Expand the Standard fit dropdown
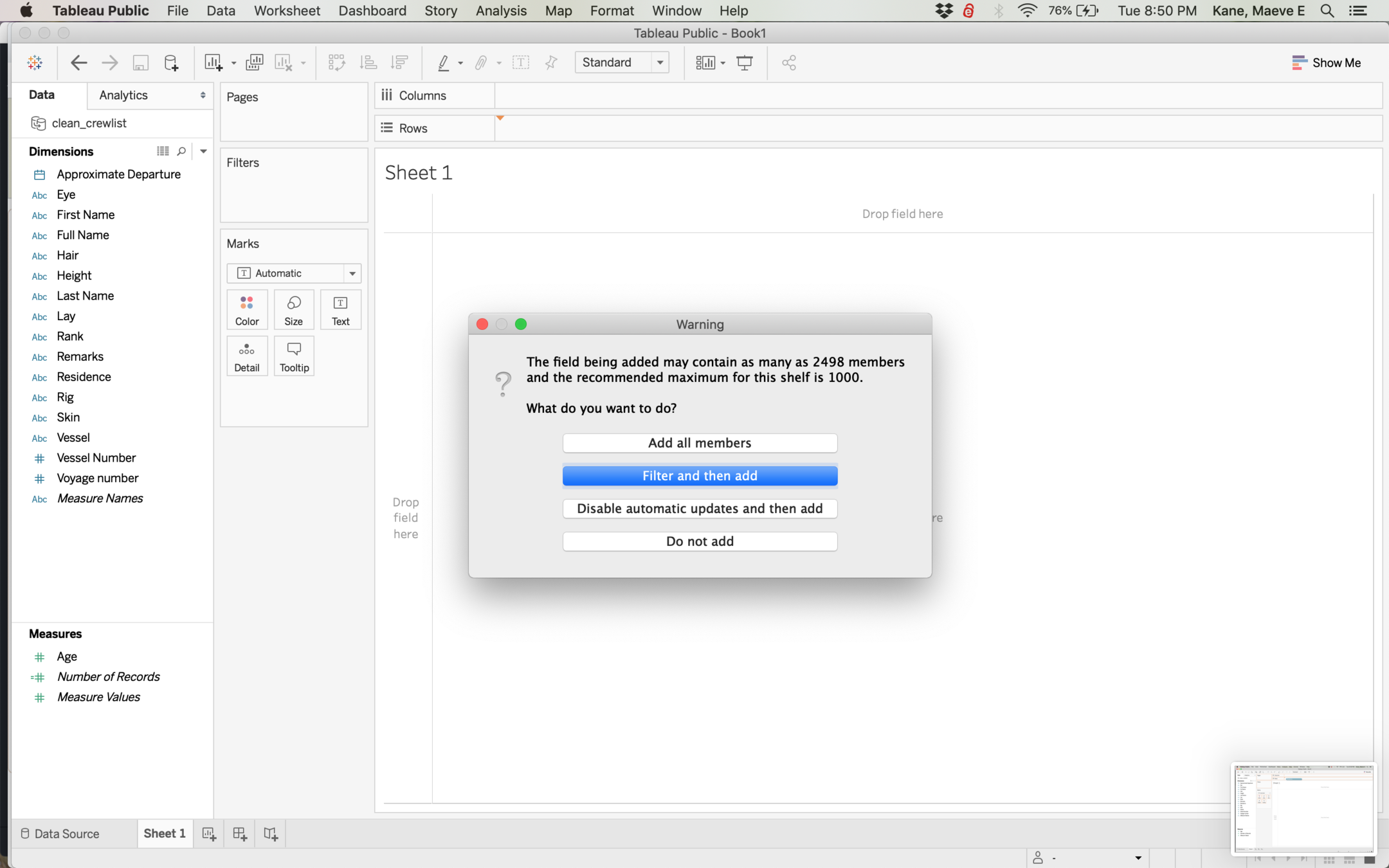The image size is (1389, 868). pyautogui.click(x=660, y=62)
